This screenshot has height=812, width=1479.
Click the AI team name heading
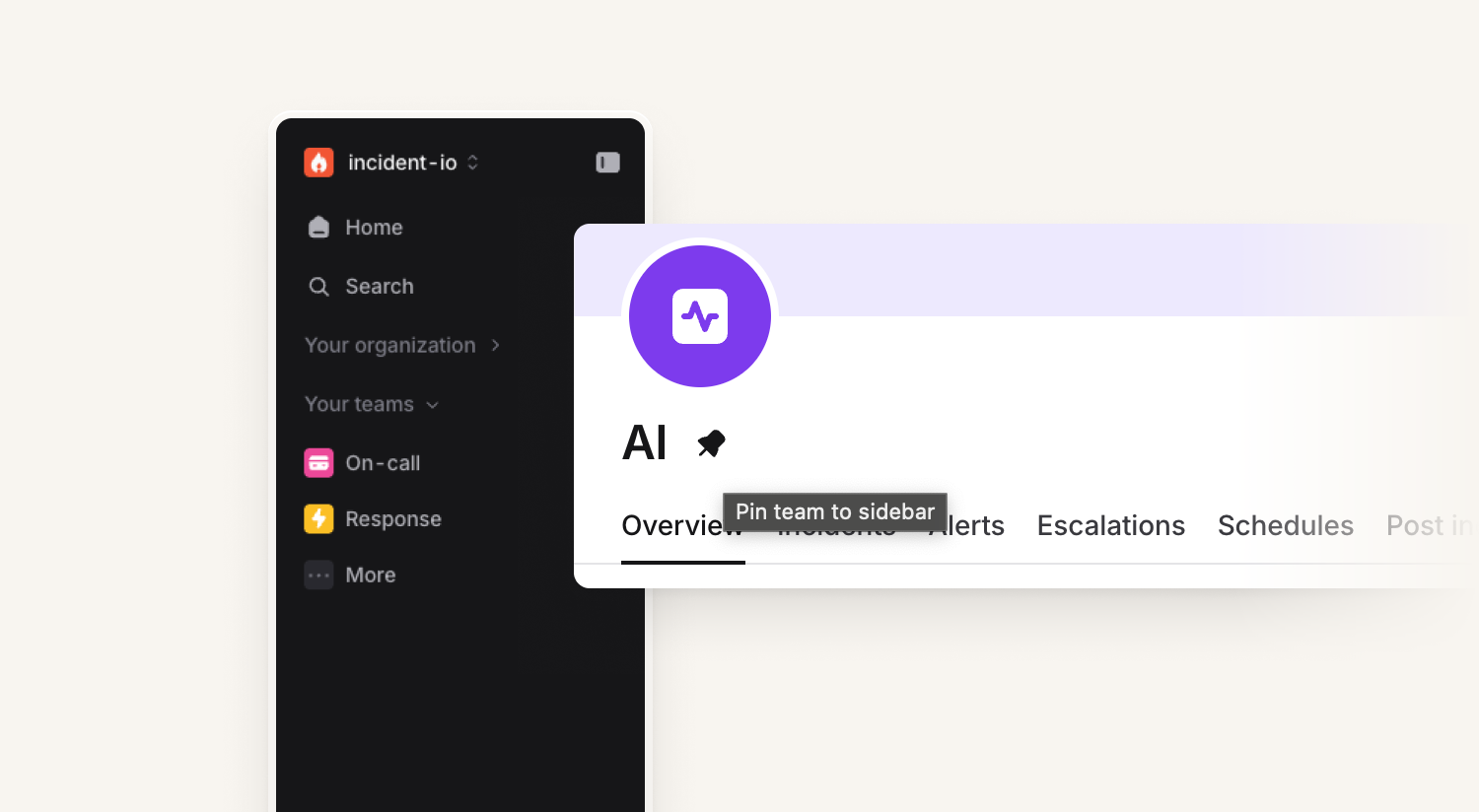[x=645, y=443]
